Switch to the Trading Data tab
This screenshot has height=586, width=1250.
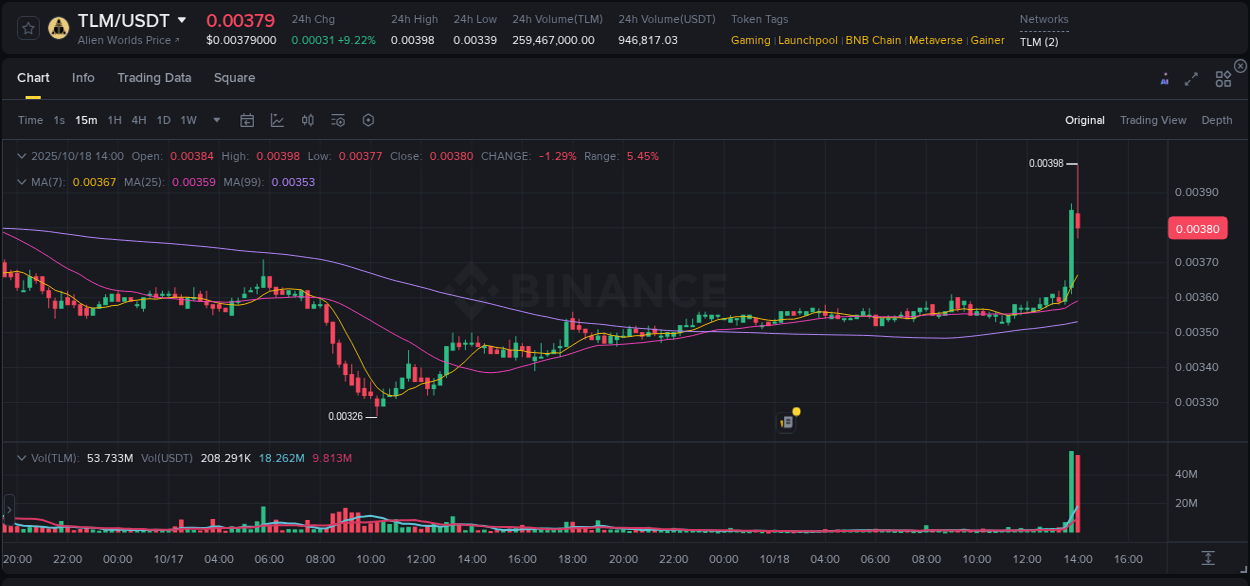154,78
